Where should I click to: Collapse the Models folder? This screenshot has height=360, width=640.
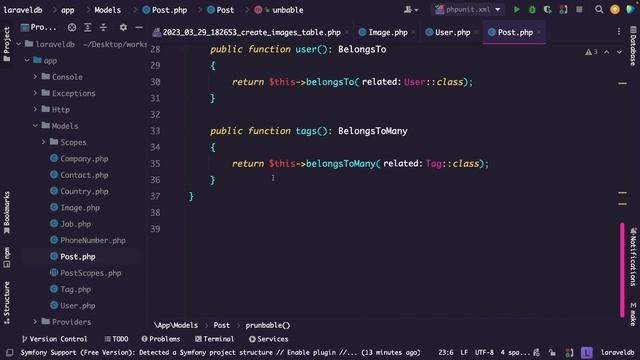(x=35, y=126)
